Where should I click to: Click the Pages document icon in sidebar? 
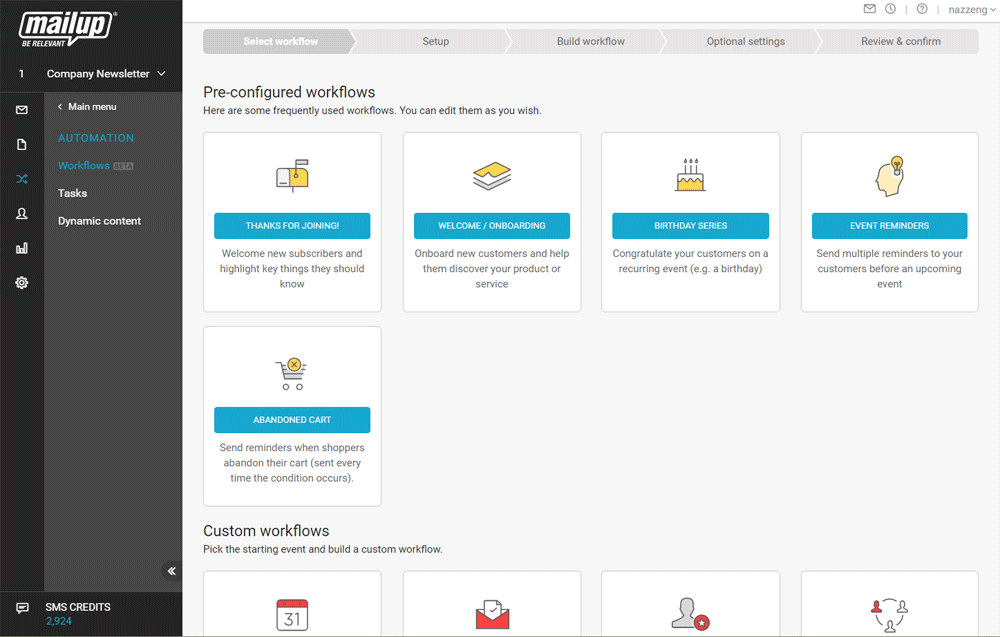[x=22, y=145]
